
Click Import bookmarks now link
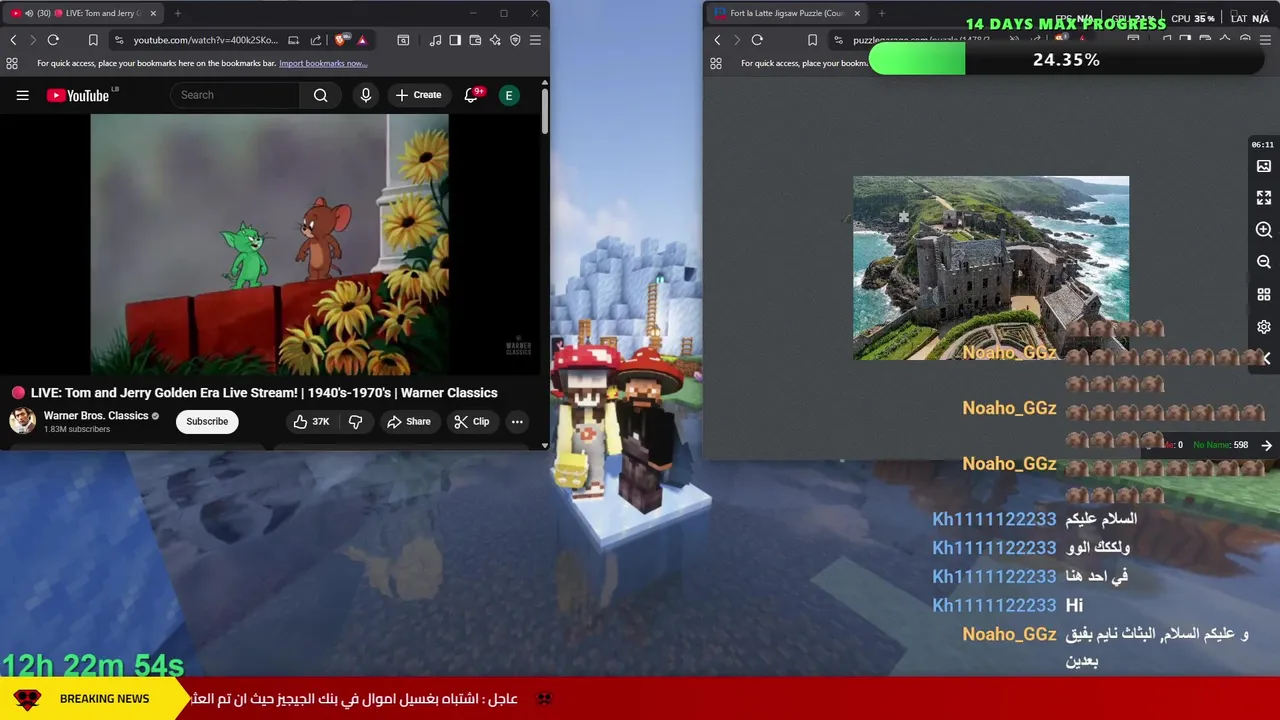(x=323, y=63)
